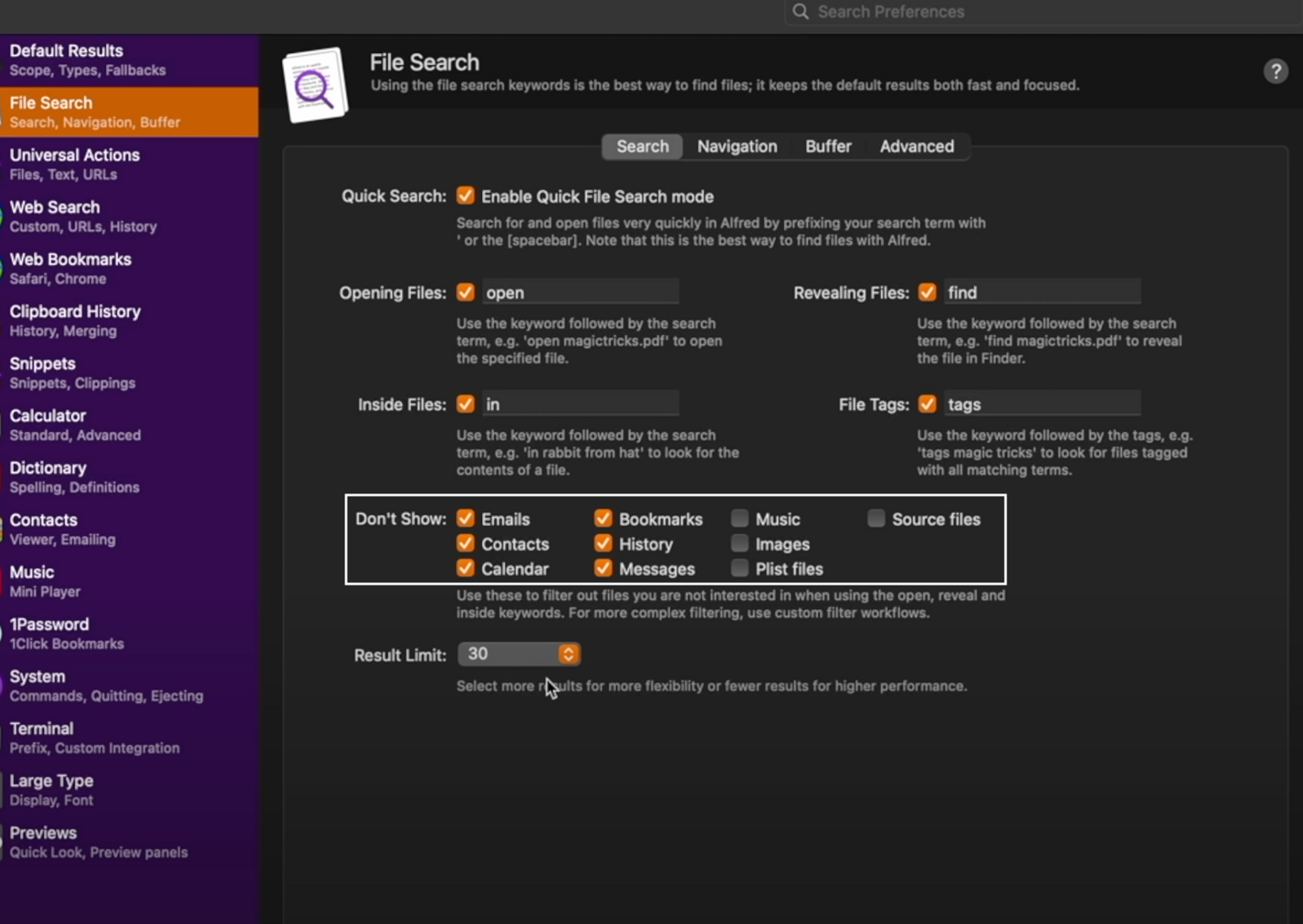Click the Opening Files keyword field
1303x924 pixels.
580,293
